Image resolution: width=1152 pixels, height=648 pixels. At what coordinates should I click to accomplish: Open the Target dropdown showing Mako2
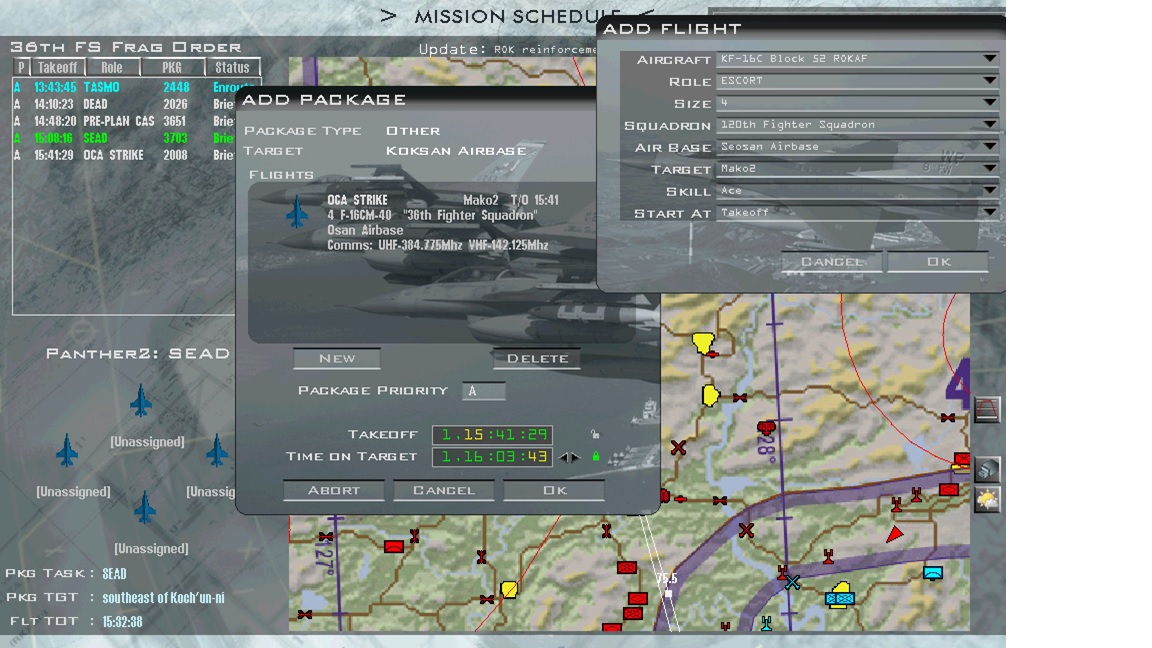(x=857, y=169)
